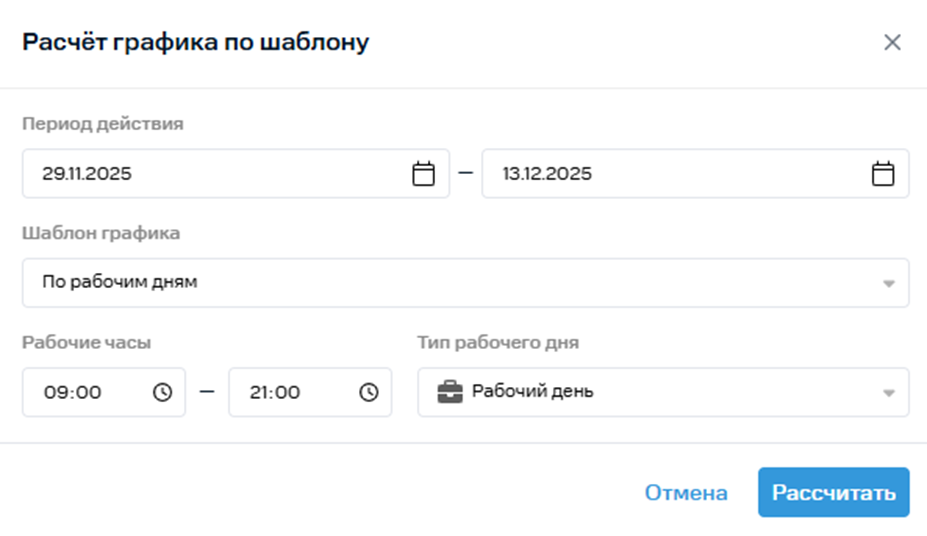Click the Период действия label
Image resolution: width=927 pixels, height=536 pixels.
[x=102, y=124]
